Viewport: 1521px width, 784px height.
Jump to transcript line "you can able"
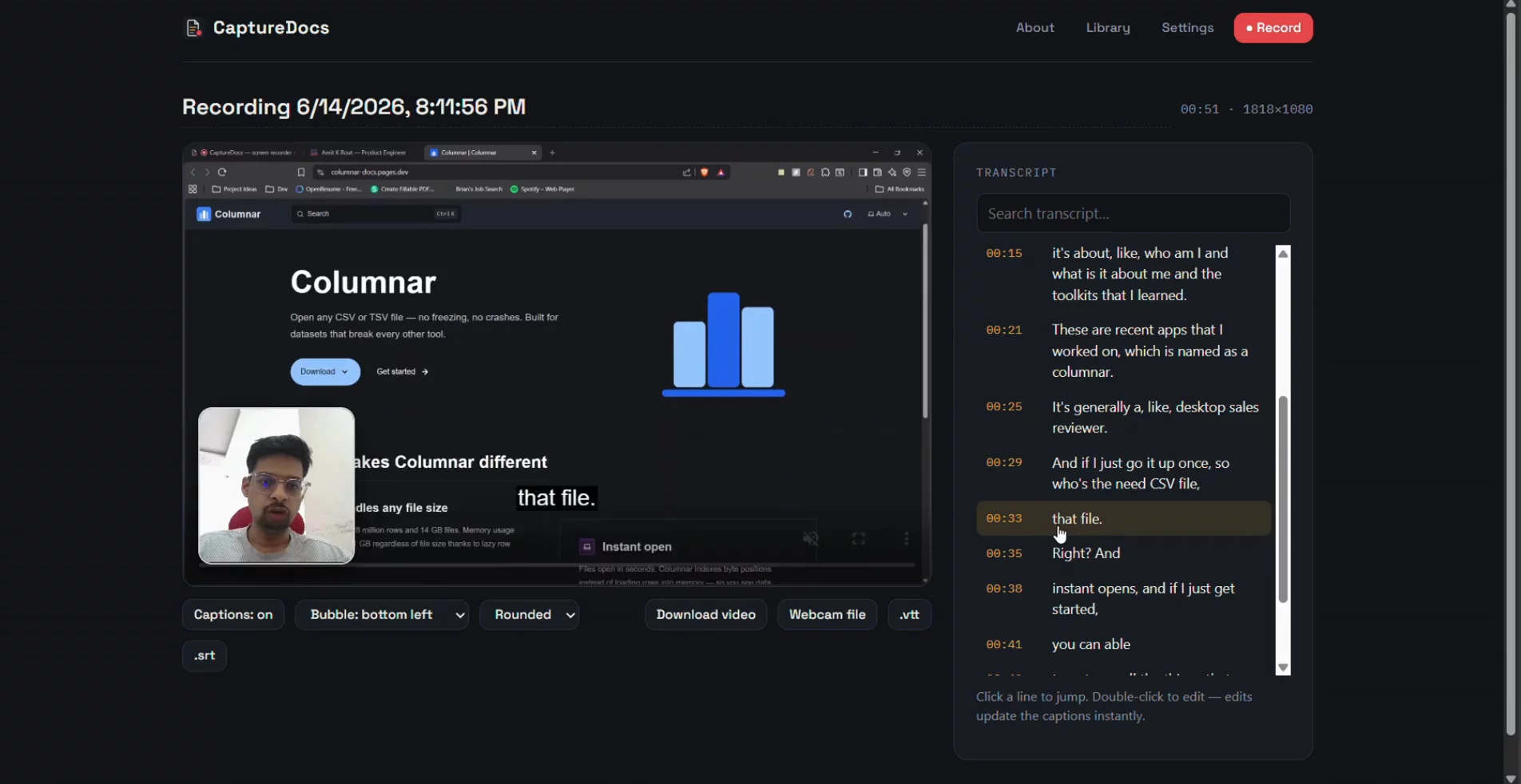[1123, 644]
